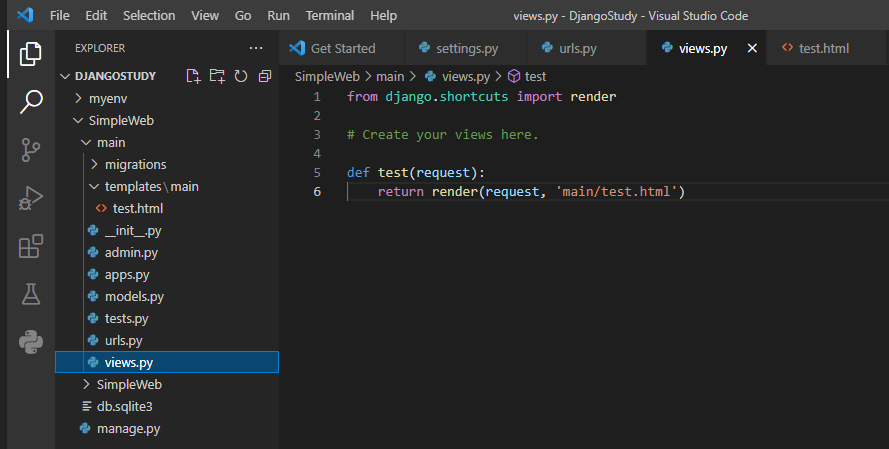Open the File menu

click(x=60, y=15)
